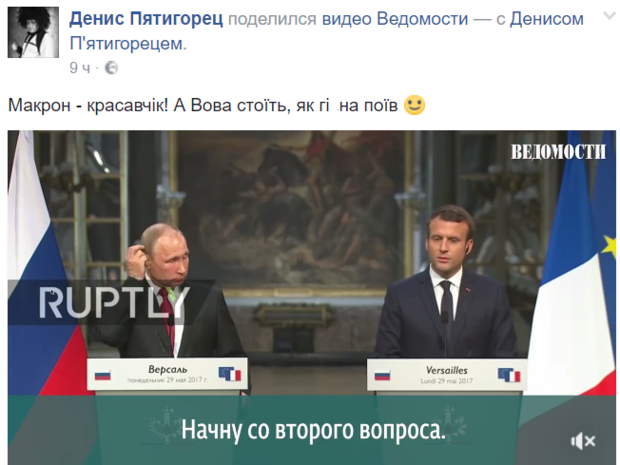Unmute the video with the speaker icon
Screen dimensions: 620x465
tap(583, 441)
